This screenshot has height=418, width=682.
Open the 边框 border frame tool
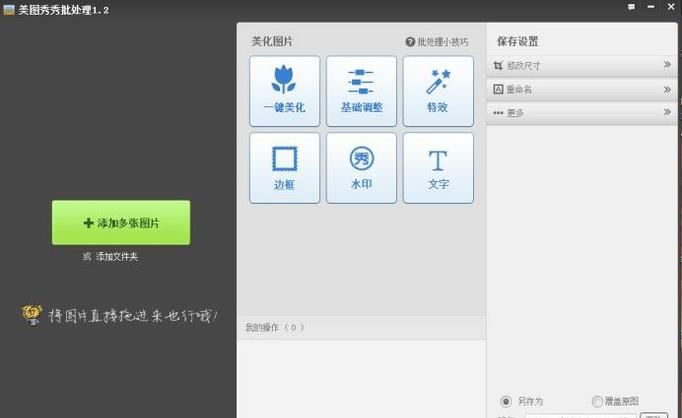pyautogui.click(x=284, y=168)
